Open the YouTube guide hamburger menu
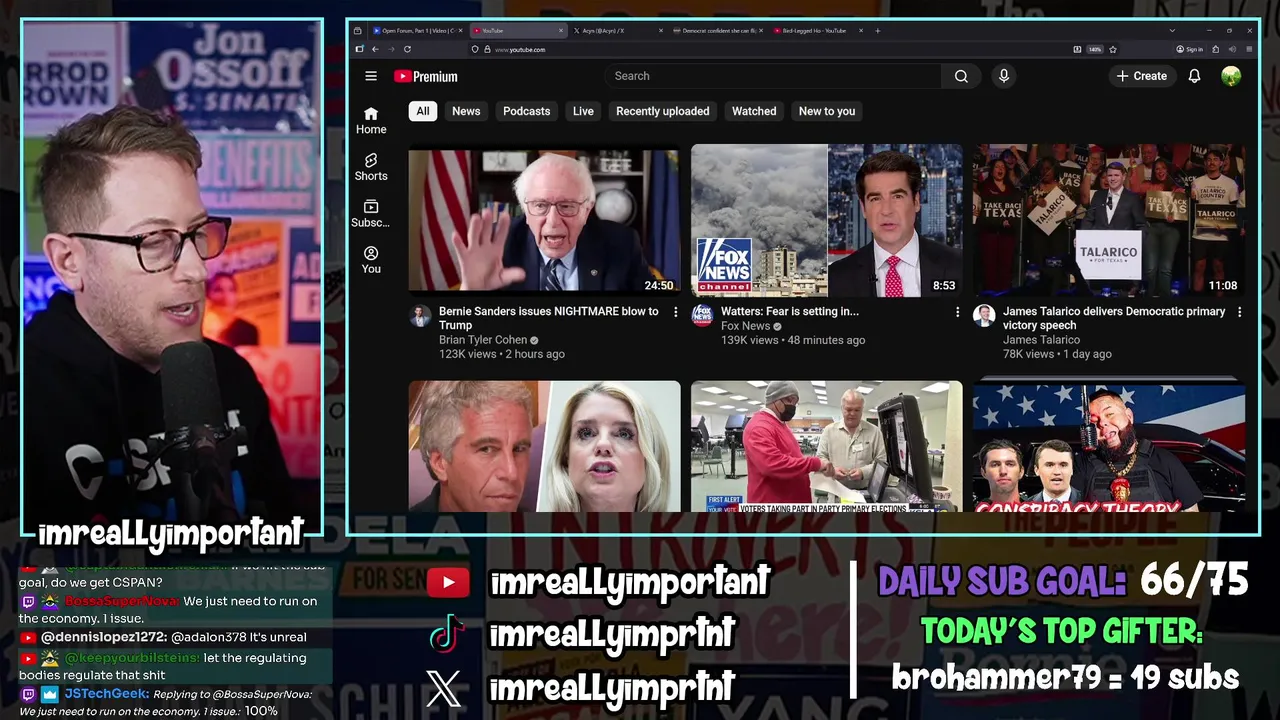The height and width of the screenshot is (720, 1280). point(371,76)
